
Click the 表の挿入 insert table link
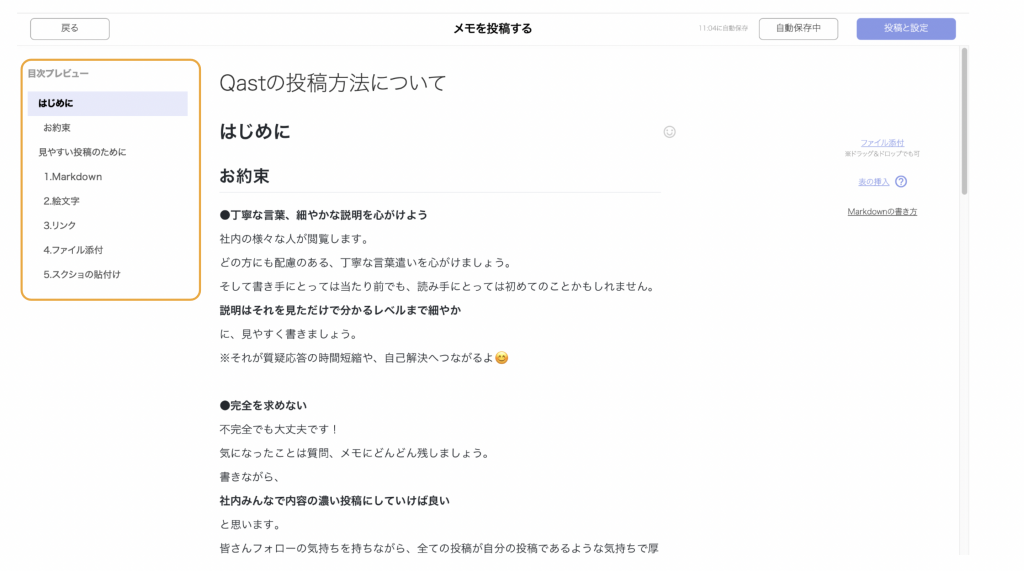[873, 182]
